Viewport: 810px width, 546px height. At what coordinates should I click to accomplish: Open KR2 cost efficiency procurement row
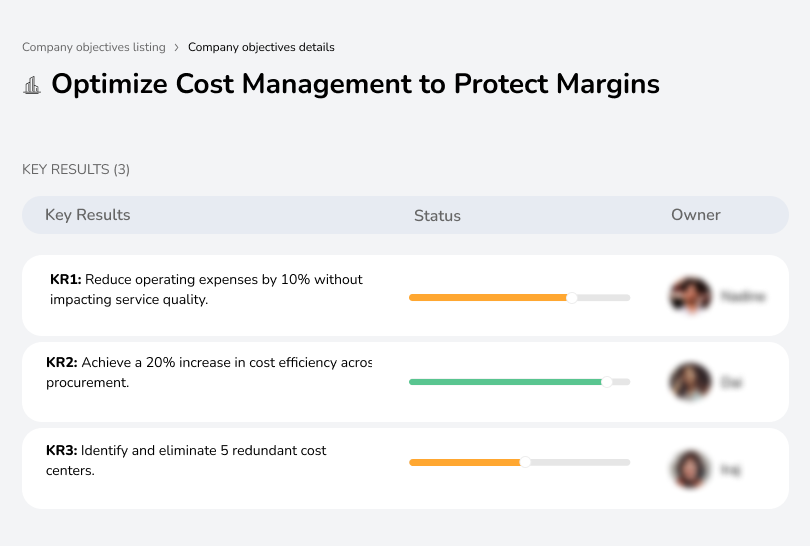tap(405, 382)
